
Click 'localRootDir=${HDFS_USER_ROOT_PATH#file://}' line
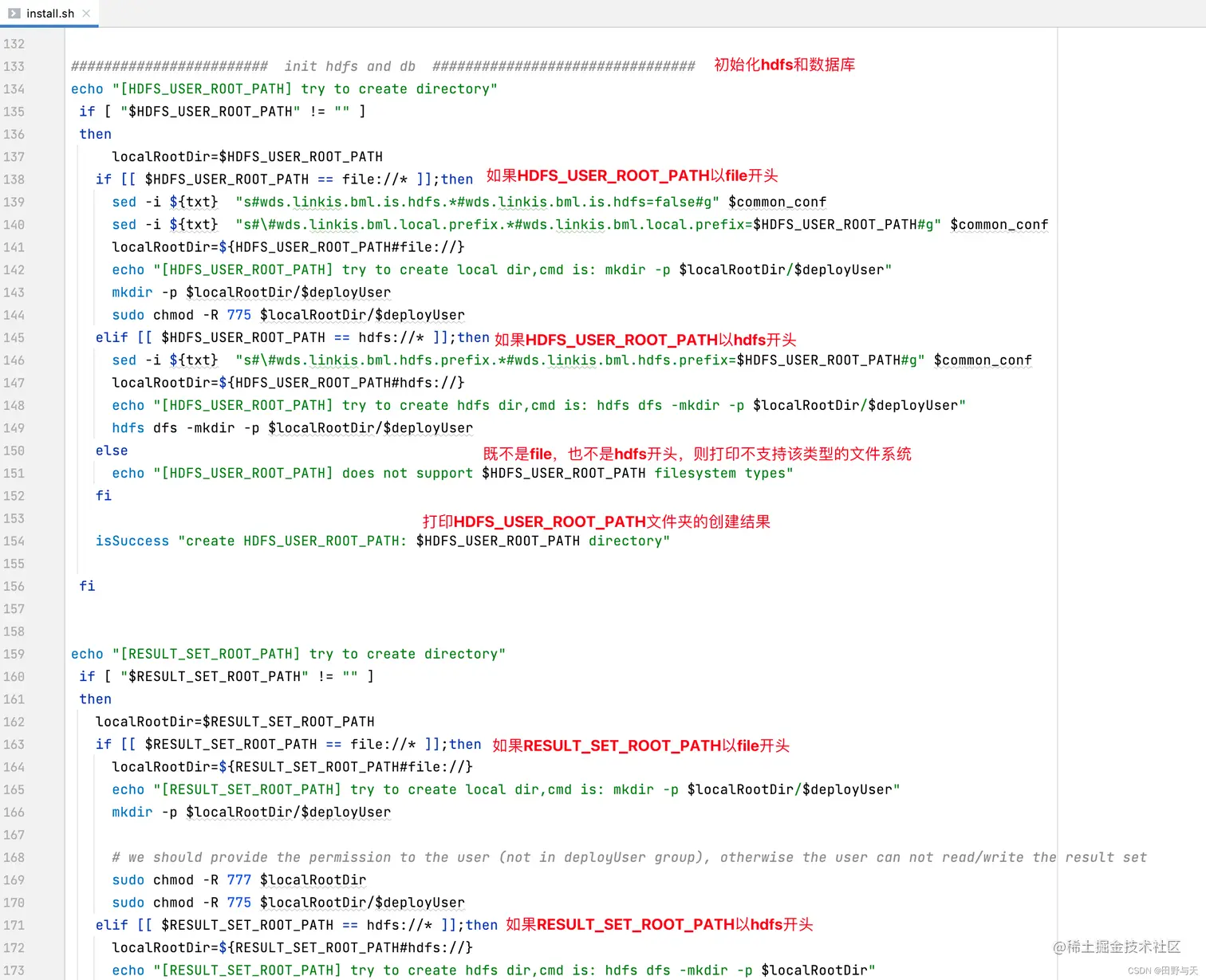point(288,247)
